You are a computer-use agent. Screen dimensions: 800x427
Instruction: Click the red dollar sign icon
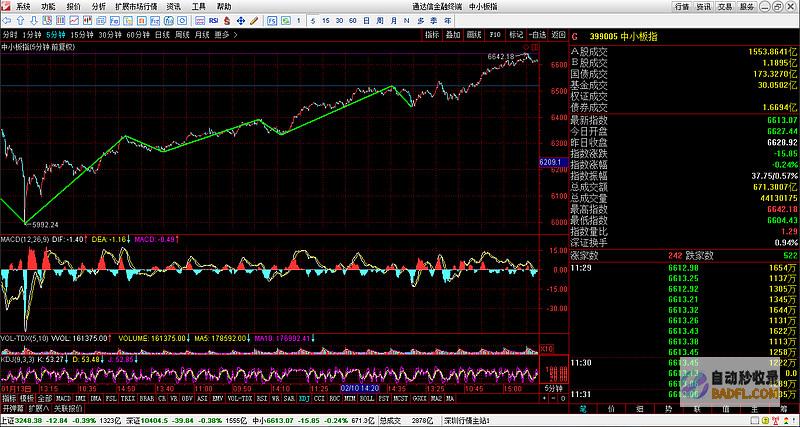[228, 21]
